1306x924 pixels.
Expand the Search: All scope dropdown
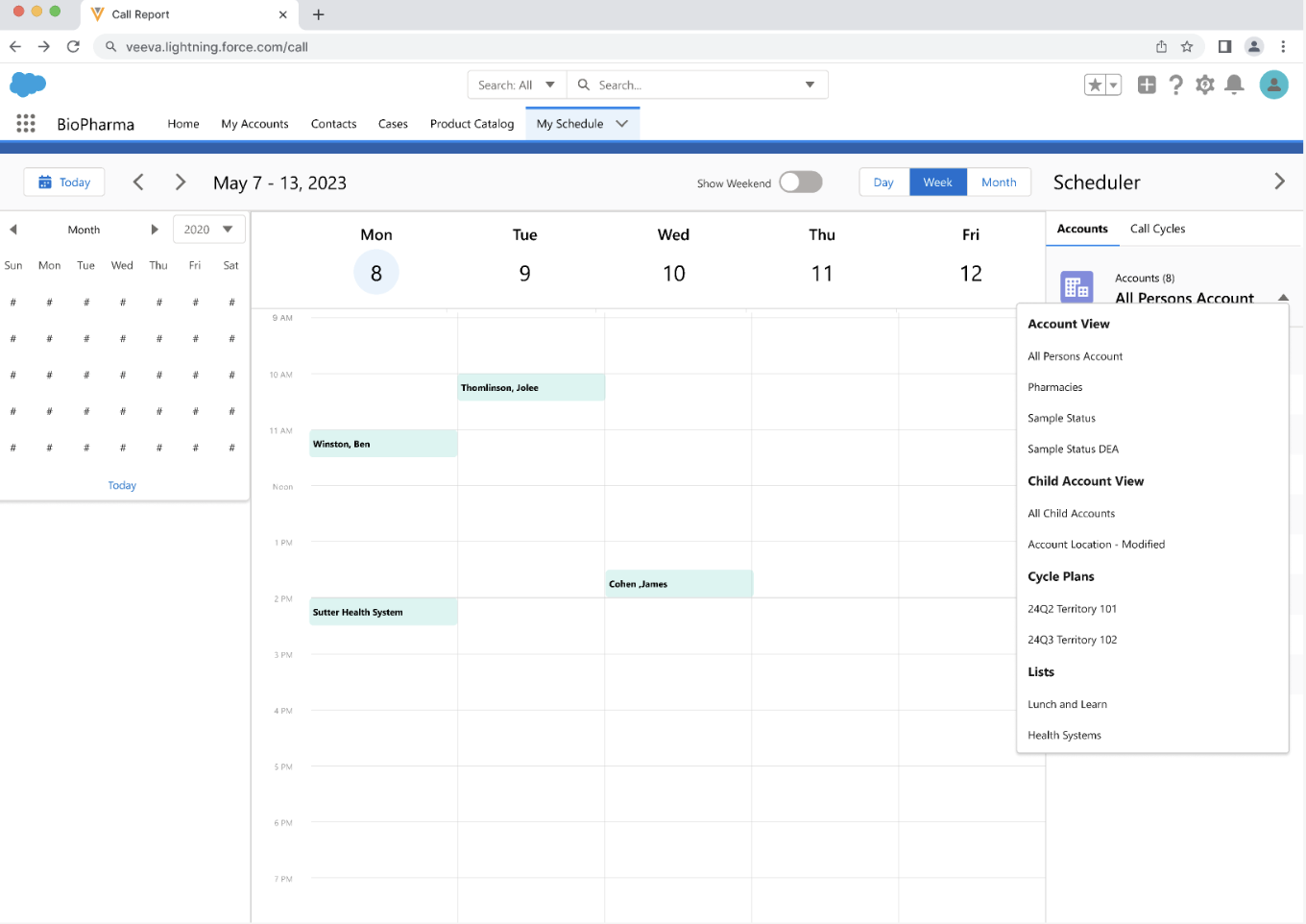click(517, 85)
